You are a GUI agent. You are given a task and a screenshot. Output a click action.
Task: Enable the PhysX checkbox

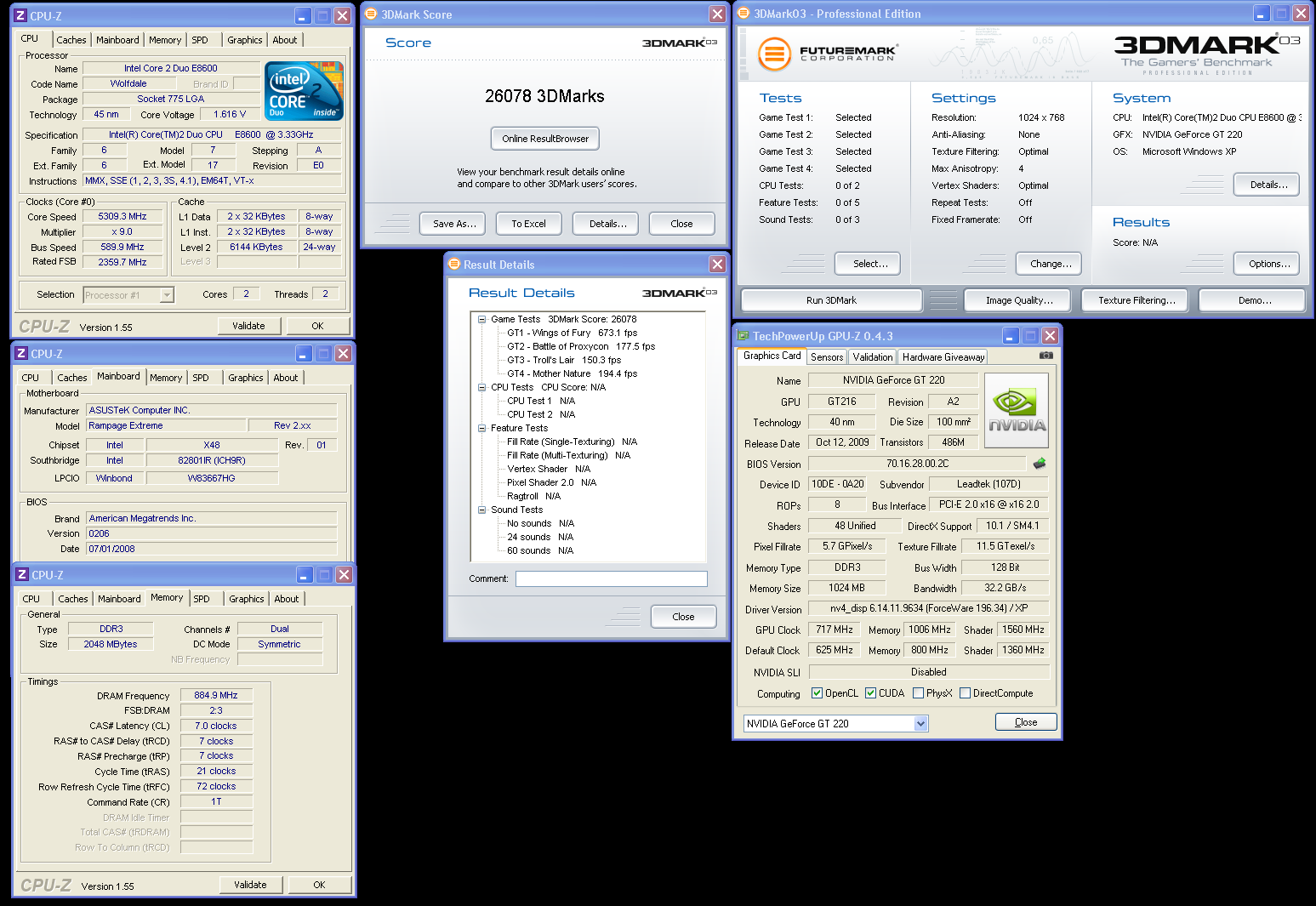(x=918, y=693)
